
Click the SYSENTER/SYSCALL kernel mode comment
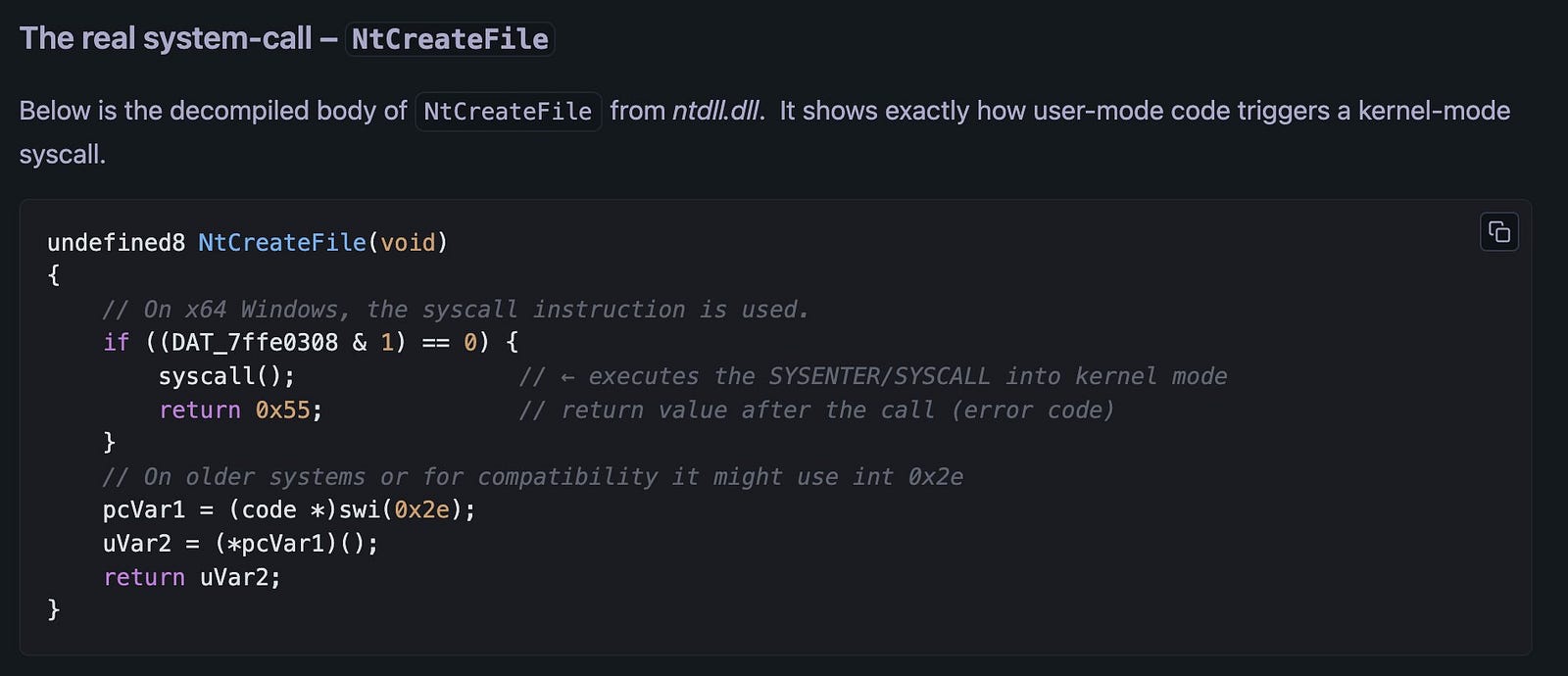tap(873, 376)
